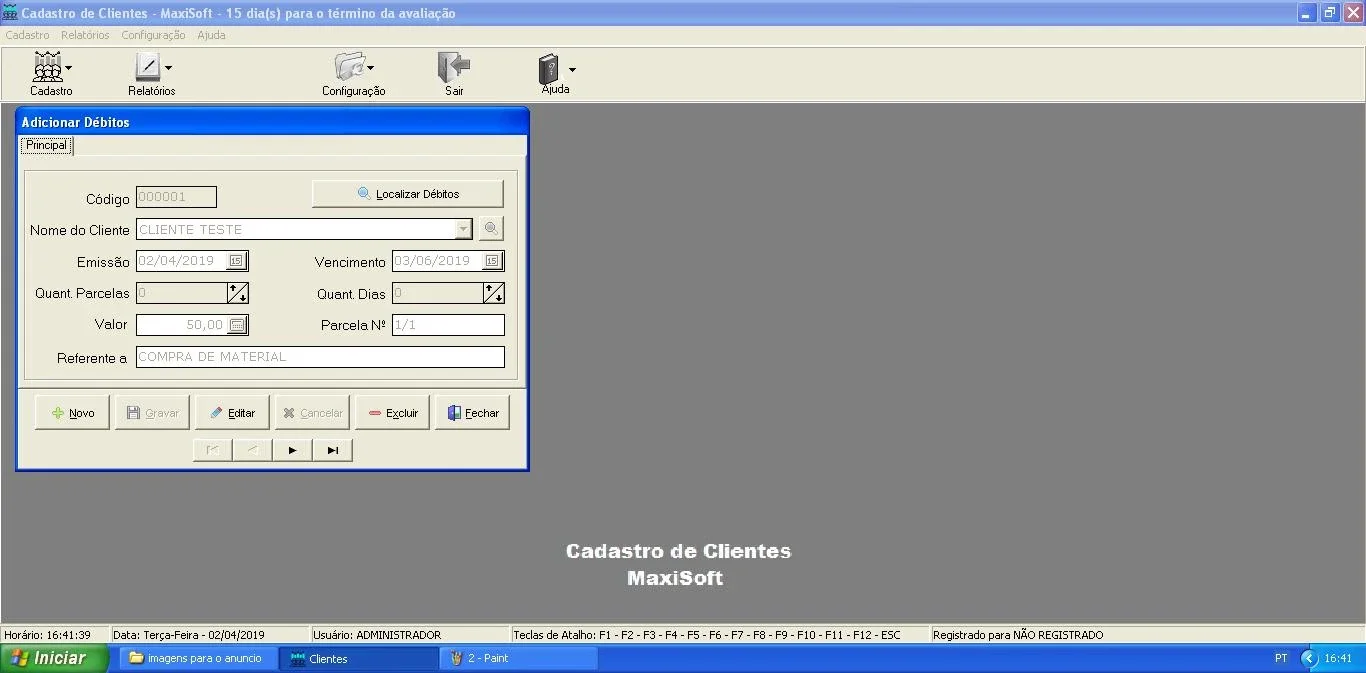Click the PT language indicator
The height and width of the screenshot is (673, 1366).
point(1281,658)
